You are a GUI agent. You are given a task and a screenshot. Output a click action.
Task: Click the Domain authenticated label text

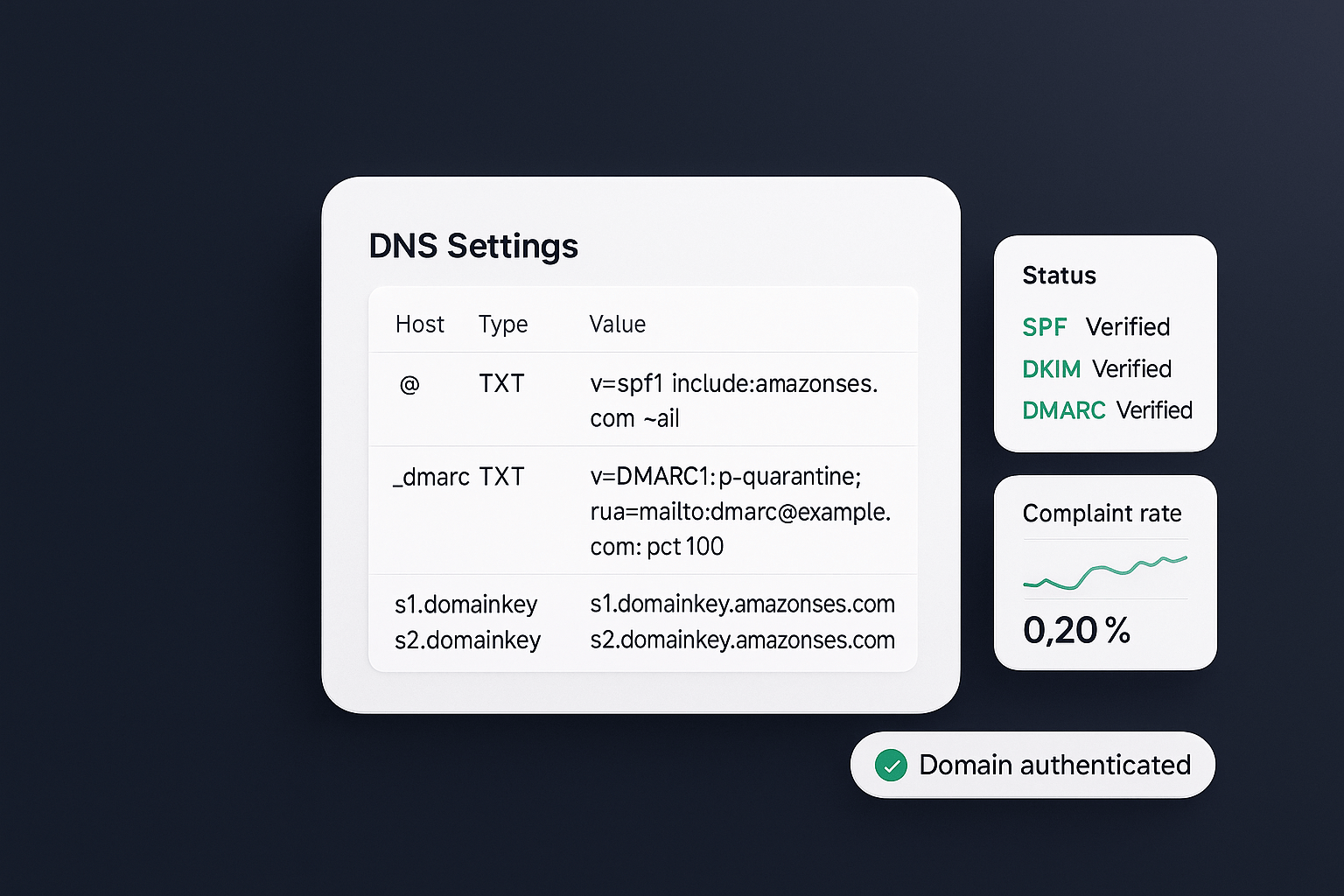coord(1054,766)
